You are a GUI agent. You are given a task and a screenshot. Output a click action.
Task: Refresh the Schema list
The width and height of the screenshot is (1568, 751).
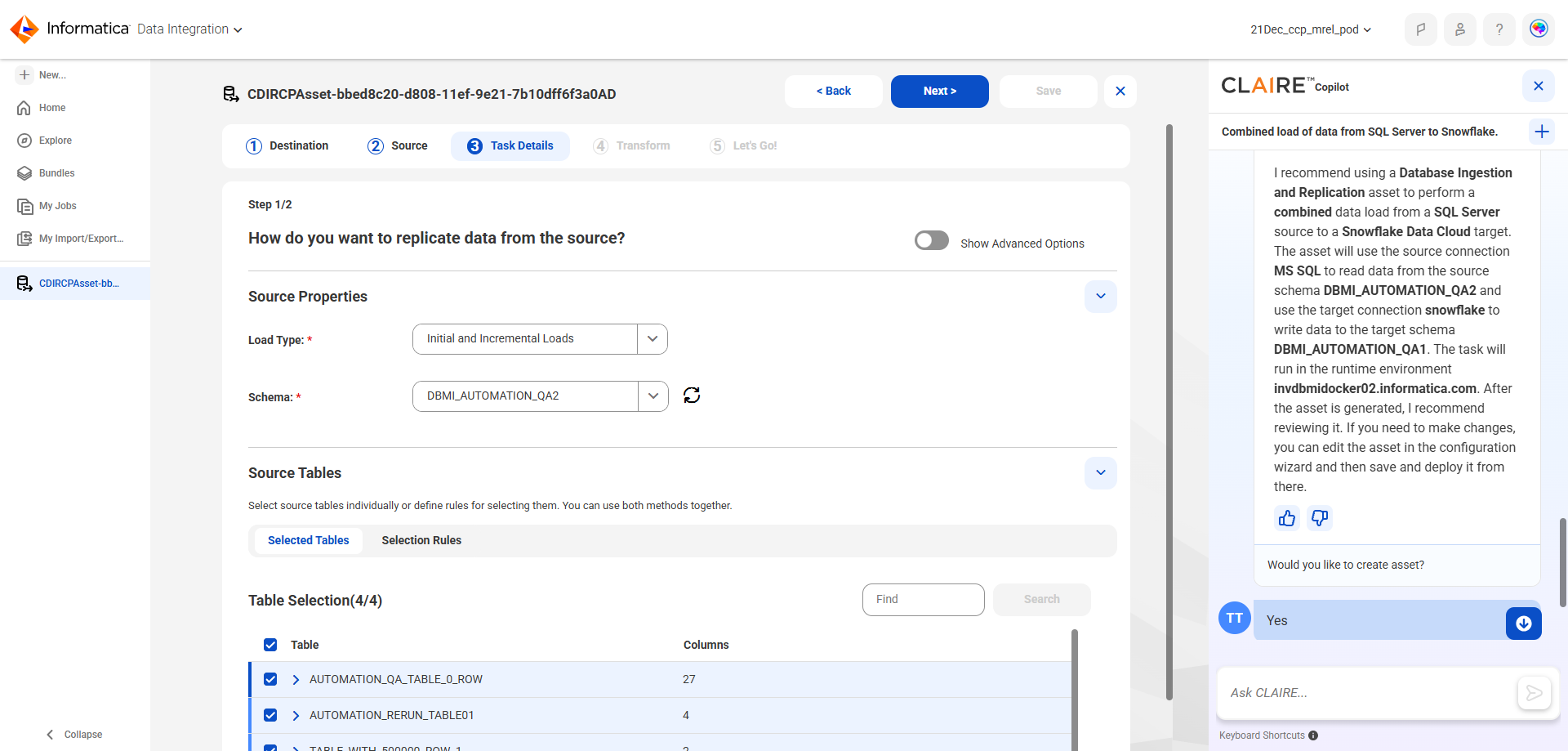(692, 396)
